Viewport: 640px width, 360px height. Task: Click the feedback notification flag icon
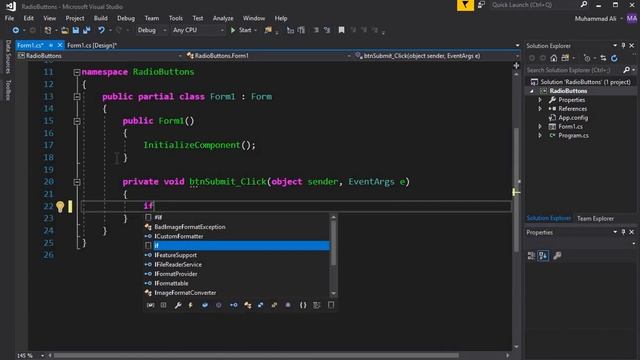click(465, 5)
